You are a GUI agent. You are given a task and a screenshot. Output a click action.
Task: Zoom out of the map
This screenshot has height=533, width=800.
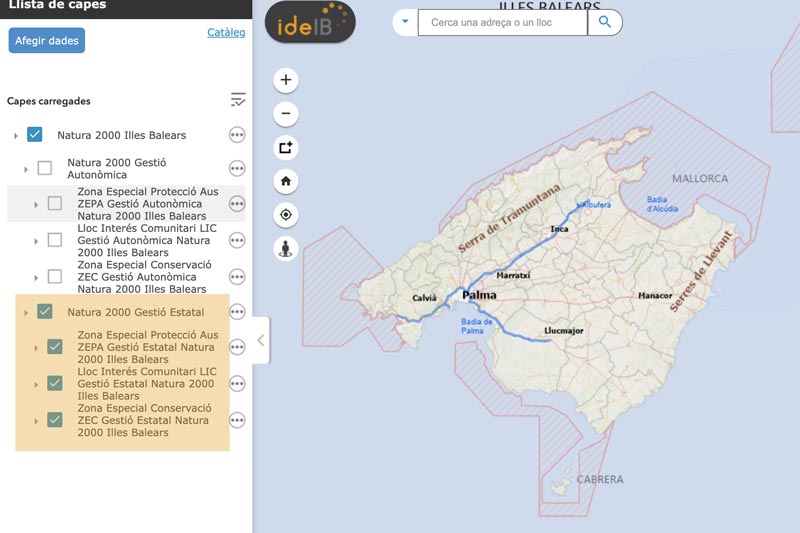pos(286,114)
